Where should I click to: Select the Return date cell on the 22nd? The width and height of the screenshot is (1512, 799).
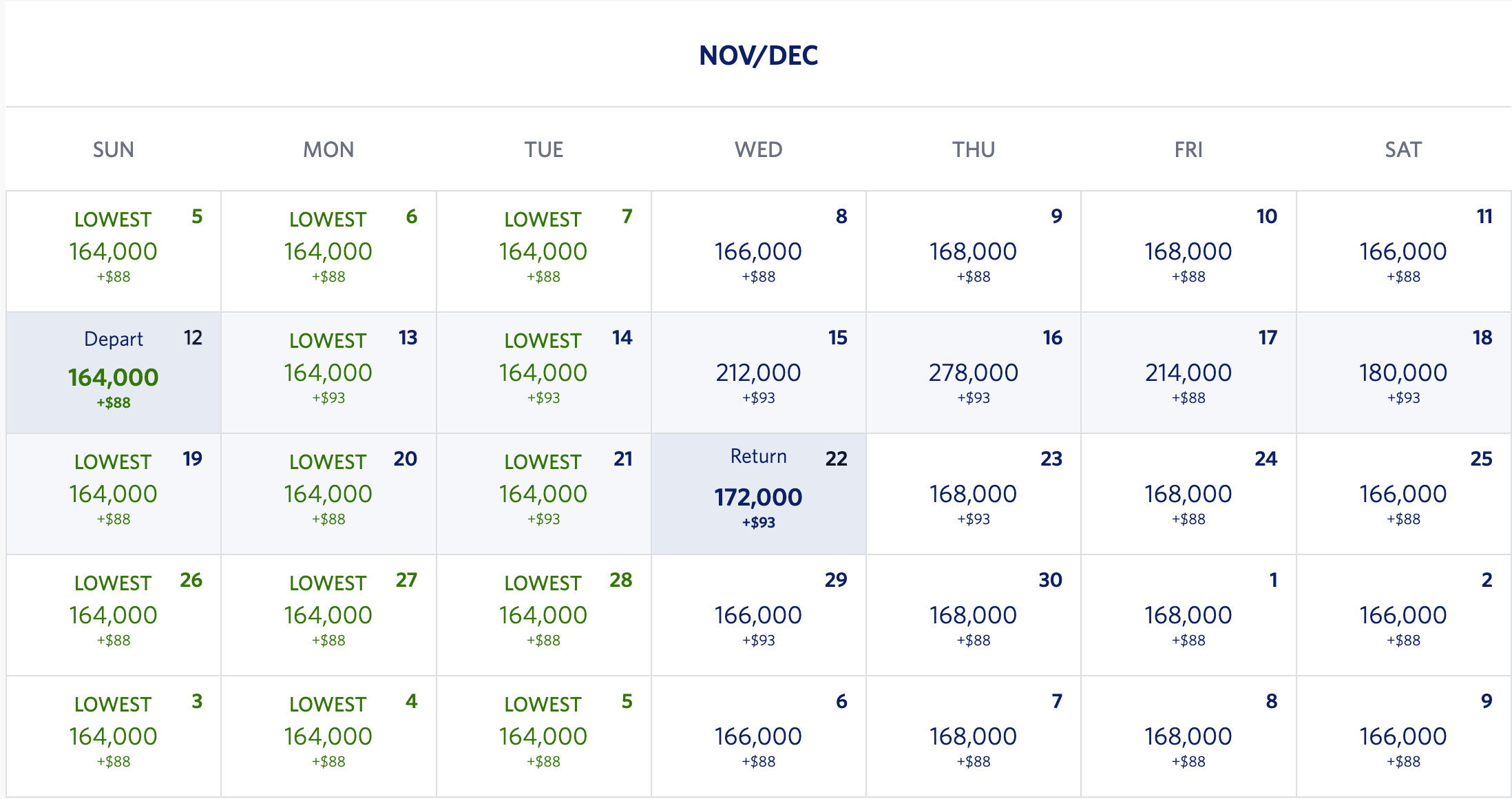click(758, 494)
